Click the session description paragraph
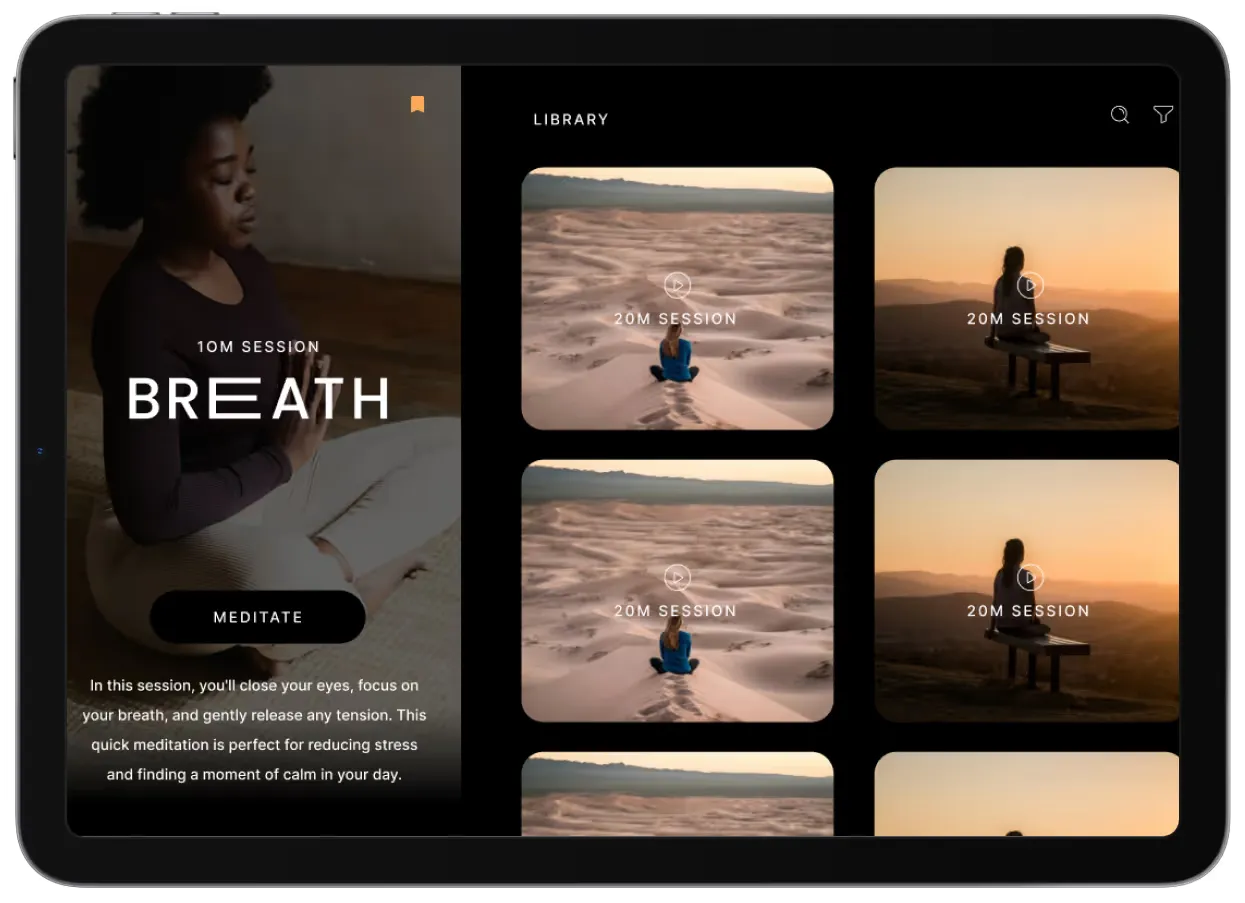This screenshot has width=1245, height=903. click(x=254, y=730)
